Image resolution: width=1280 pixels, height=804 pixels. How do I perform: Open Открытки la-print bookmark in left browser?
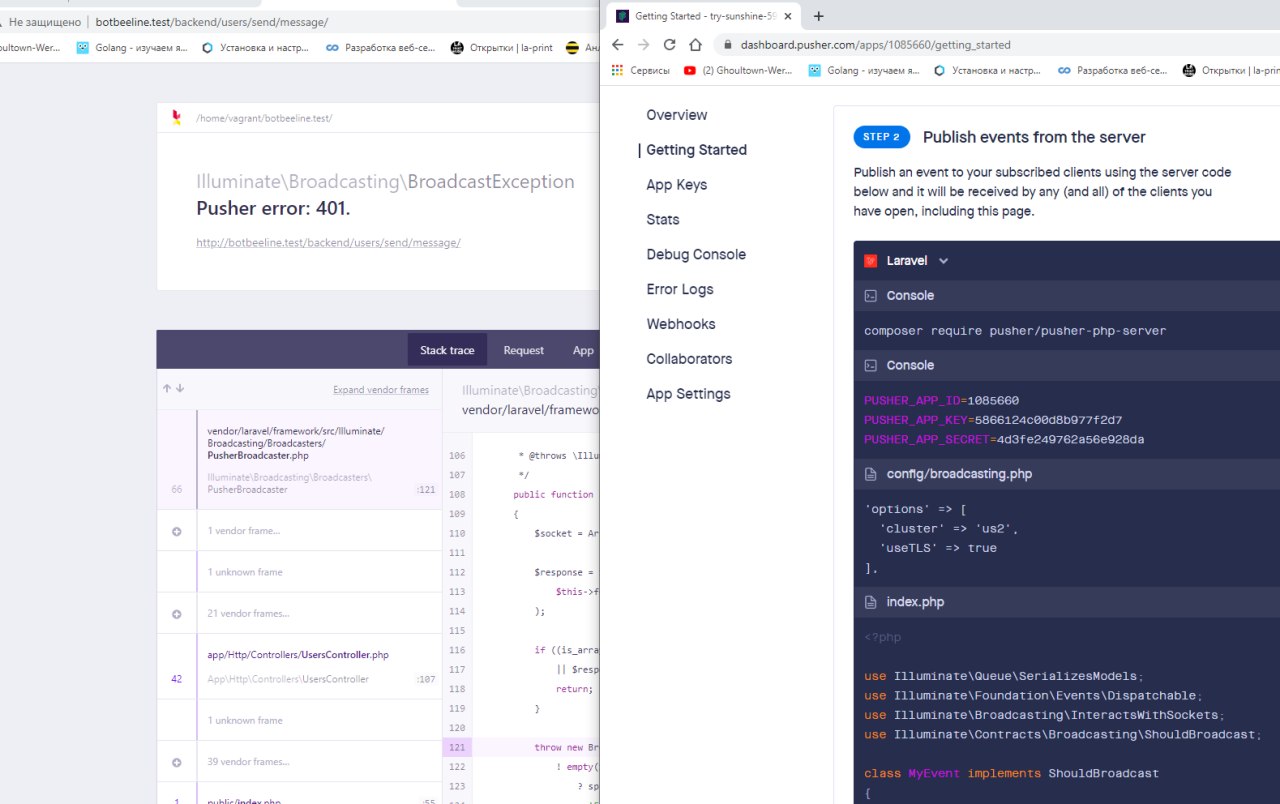pyautogui.click(x=503, y=47)
